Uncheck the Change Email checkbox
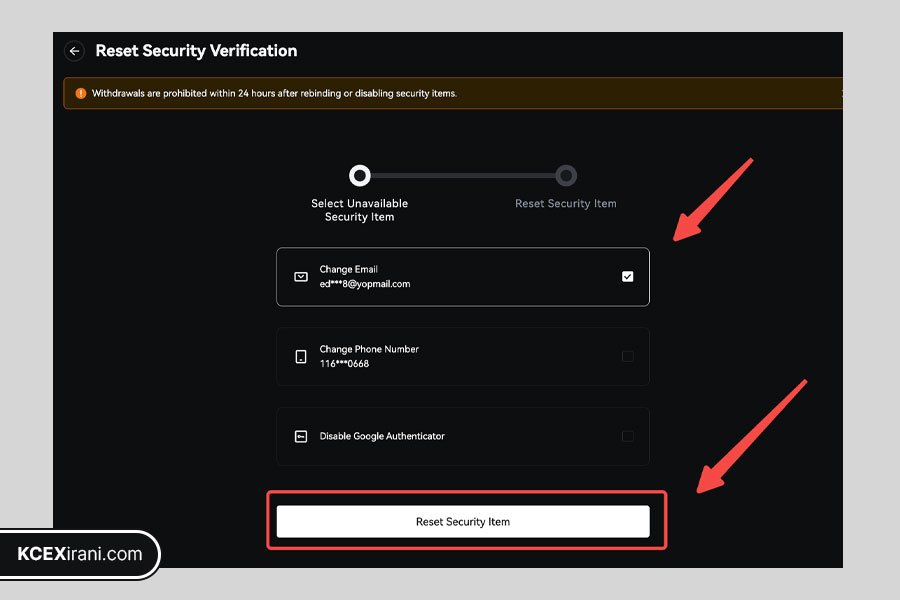 point(627,277)
